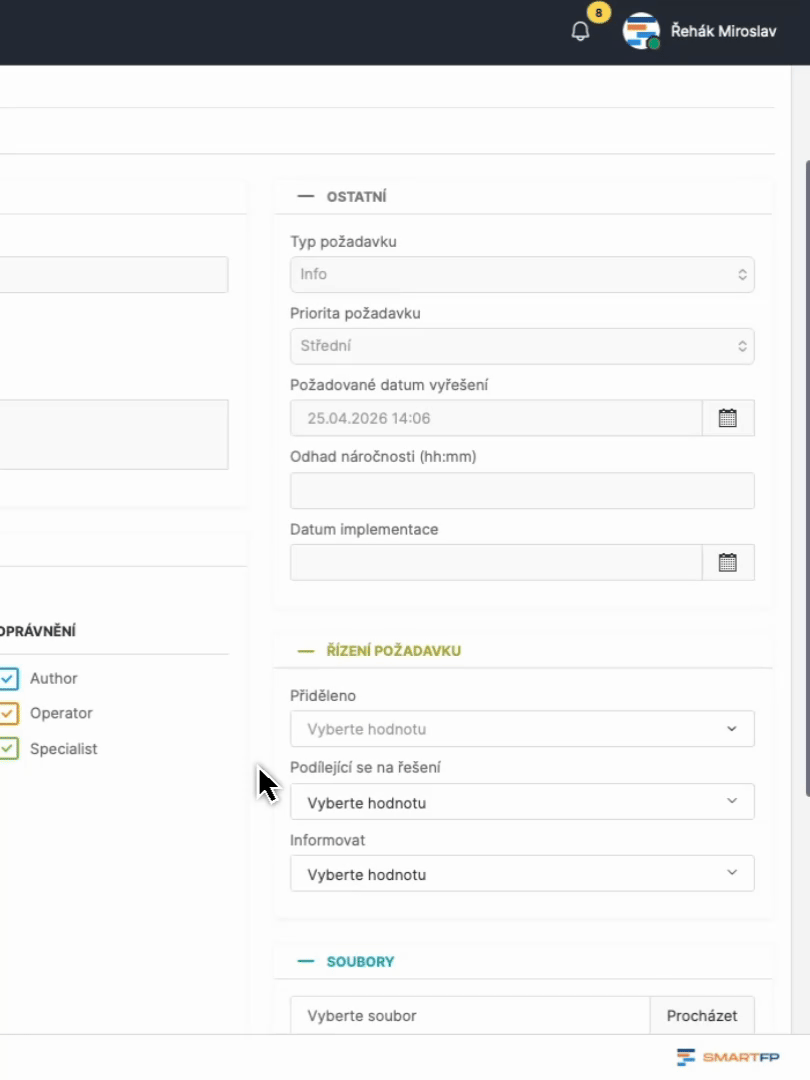Click the Odhad náročnosti input field
The width and height of the screenshot is (810, 1080).
coord(522,491)
